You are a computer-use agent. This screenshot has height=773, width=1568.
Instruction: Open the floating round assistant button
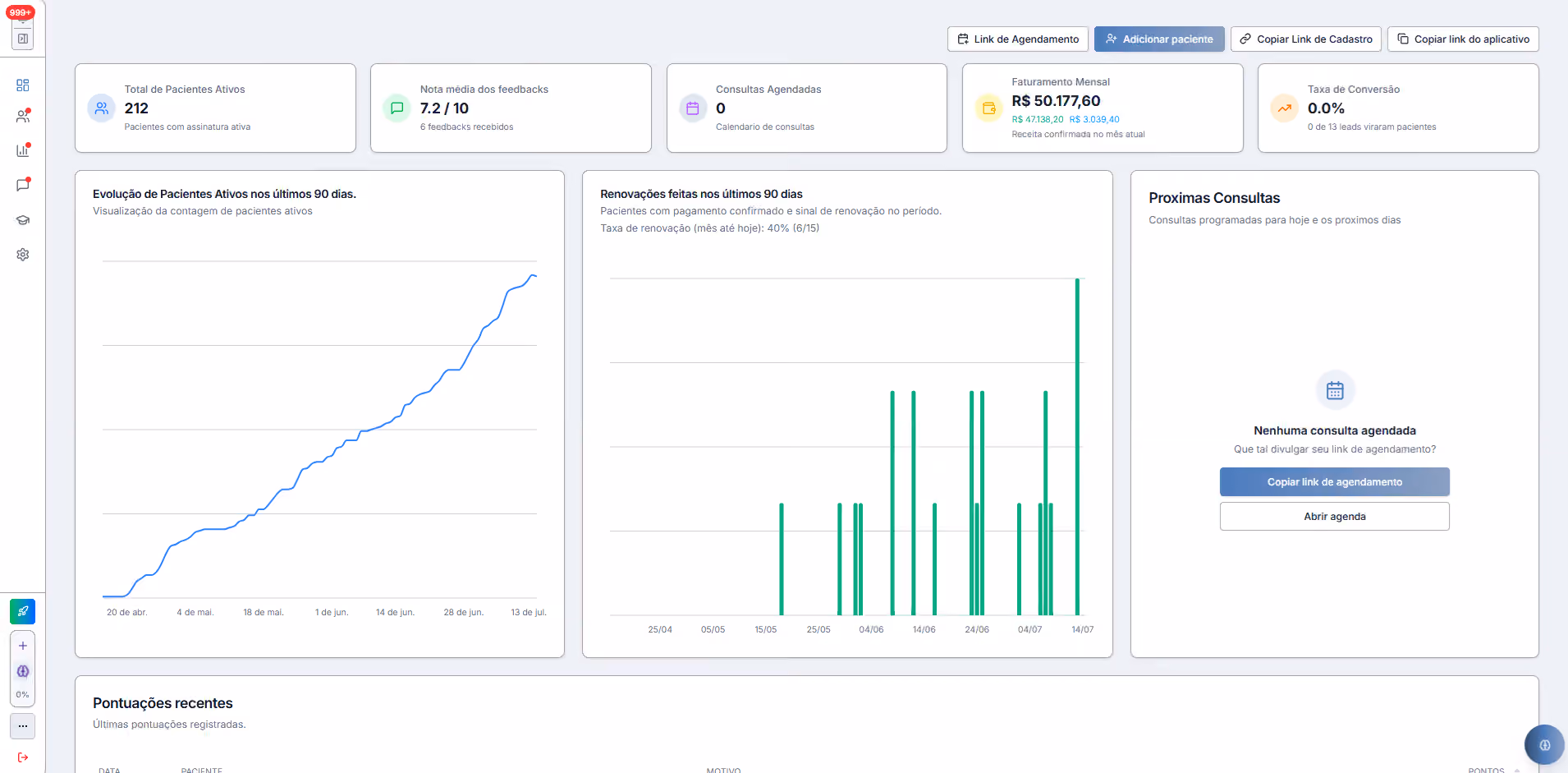1544,745
